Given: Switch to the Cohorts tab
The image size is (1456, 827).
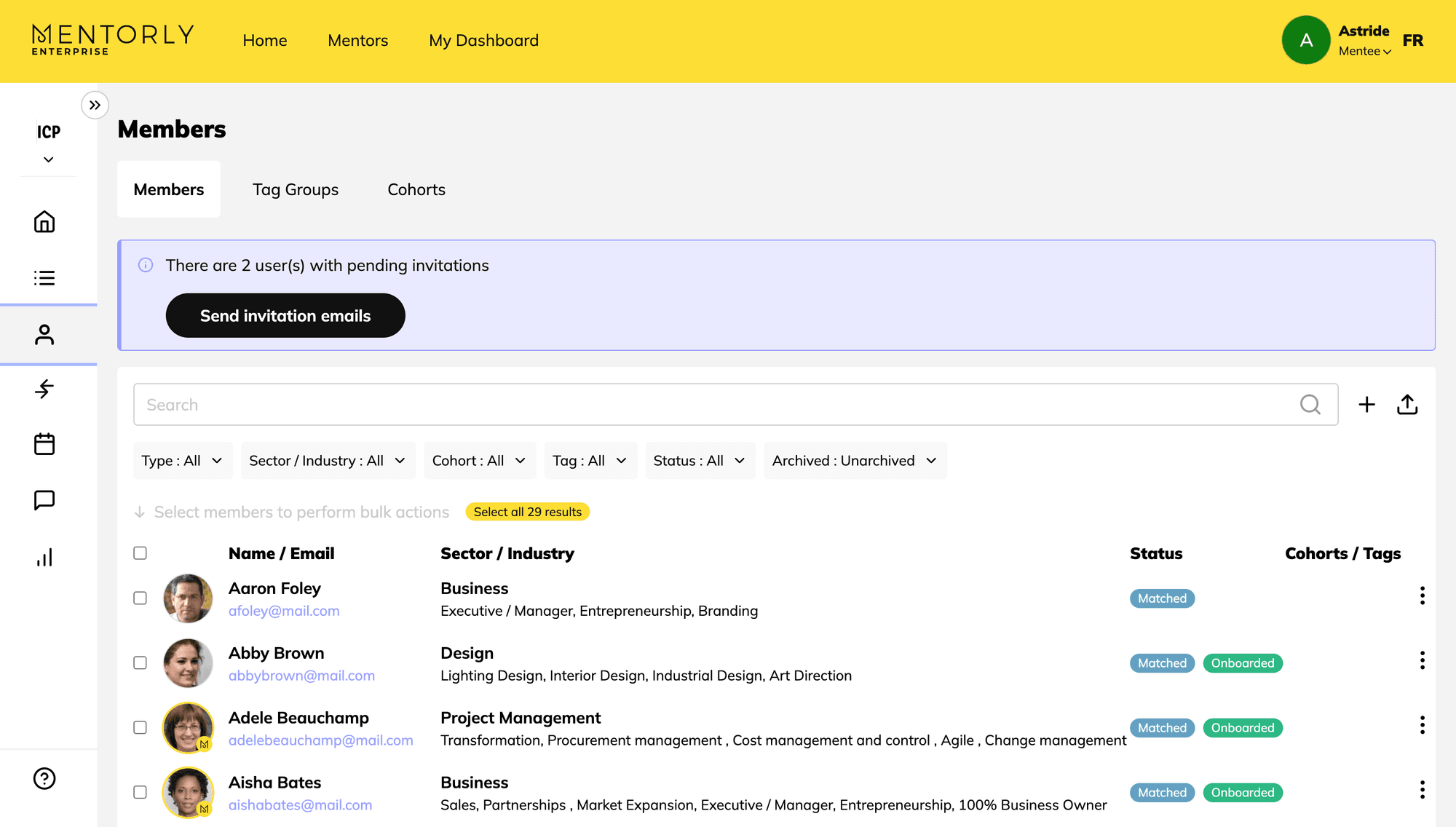Looking at the screenshot, I should [x=416, y=189].
